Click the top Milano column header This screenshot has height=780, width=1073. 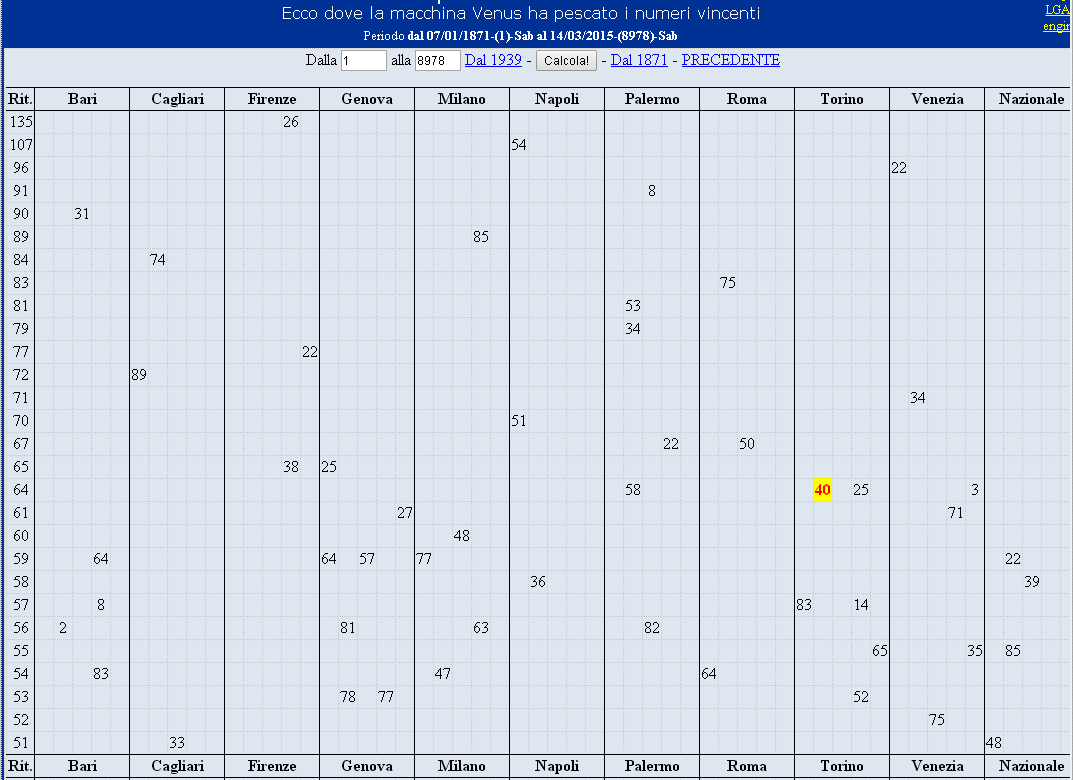pos(462,99)
